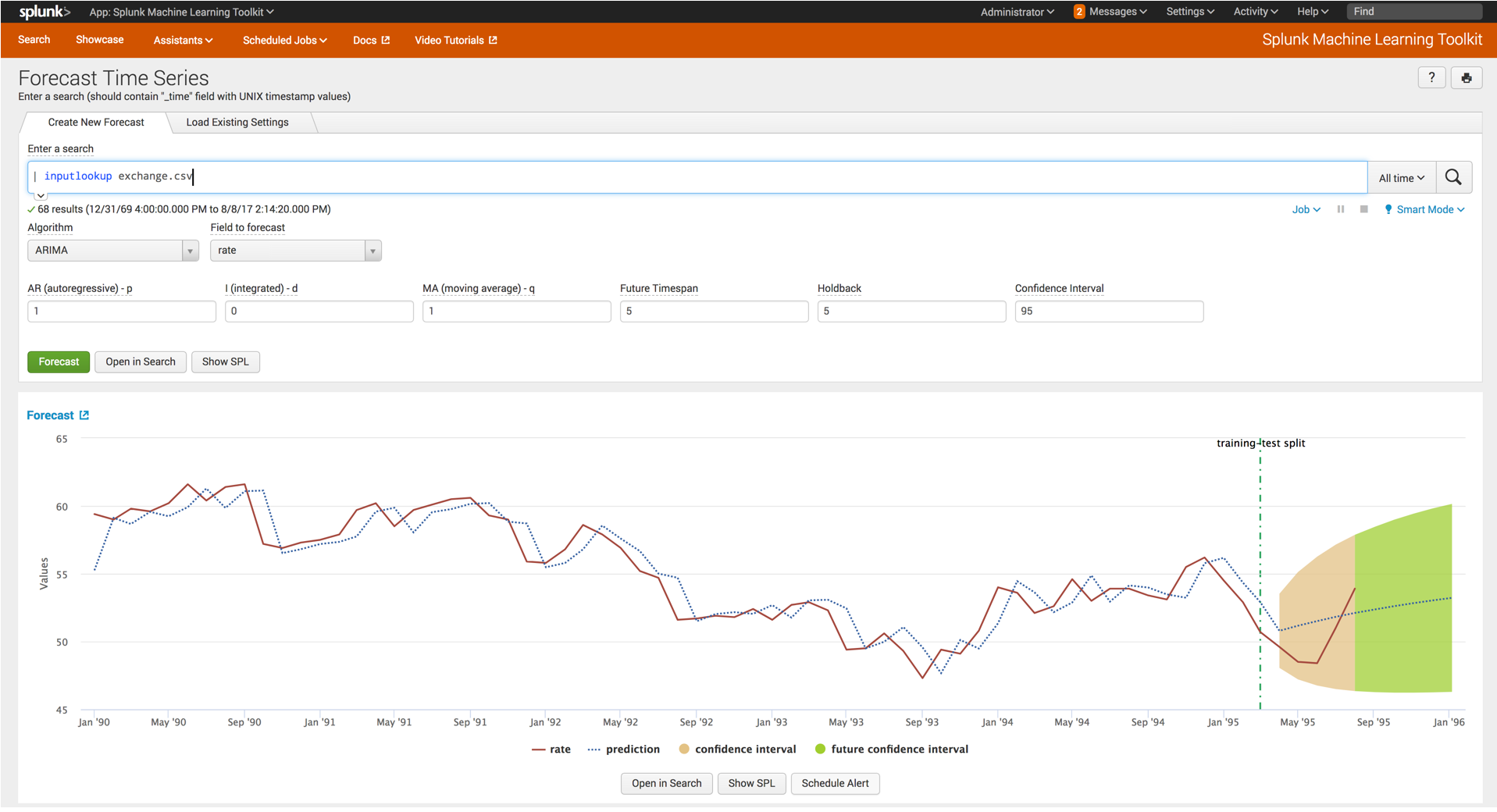Open Help menu

tap(1313, 12)
